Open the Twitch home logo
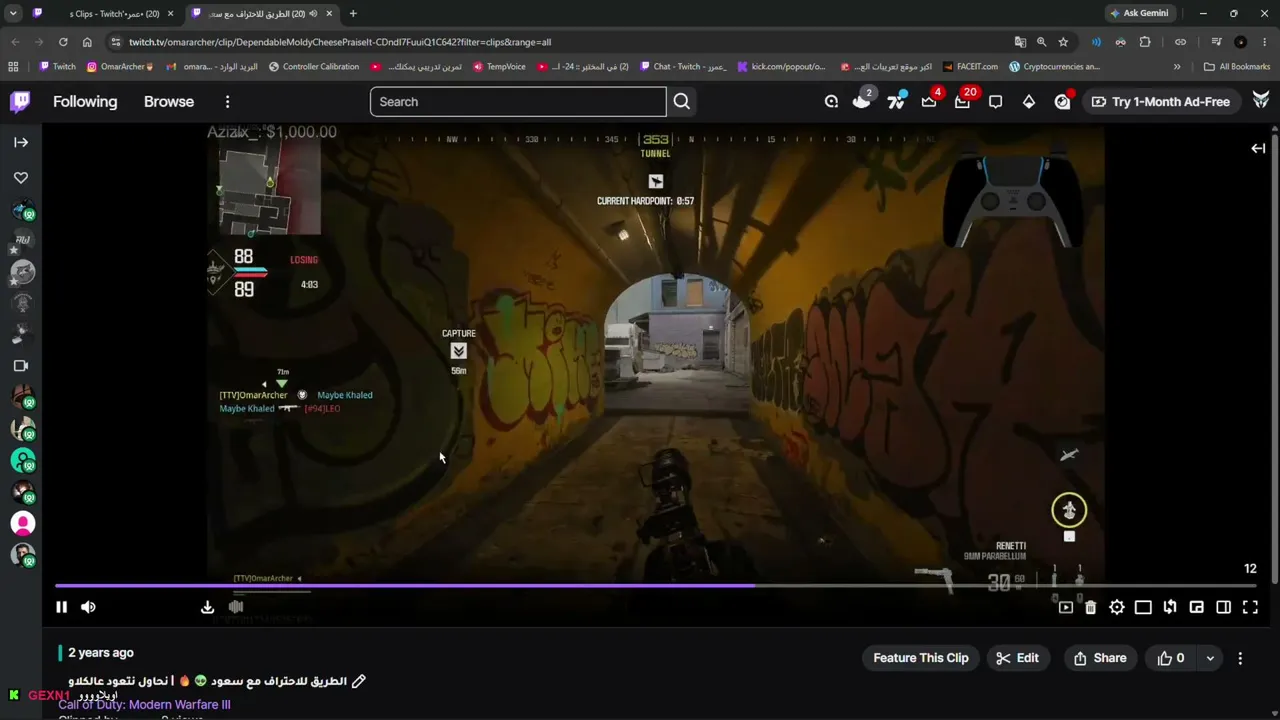 (20, 101)
